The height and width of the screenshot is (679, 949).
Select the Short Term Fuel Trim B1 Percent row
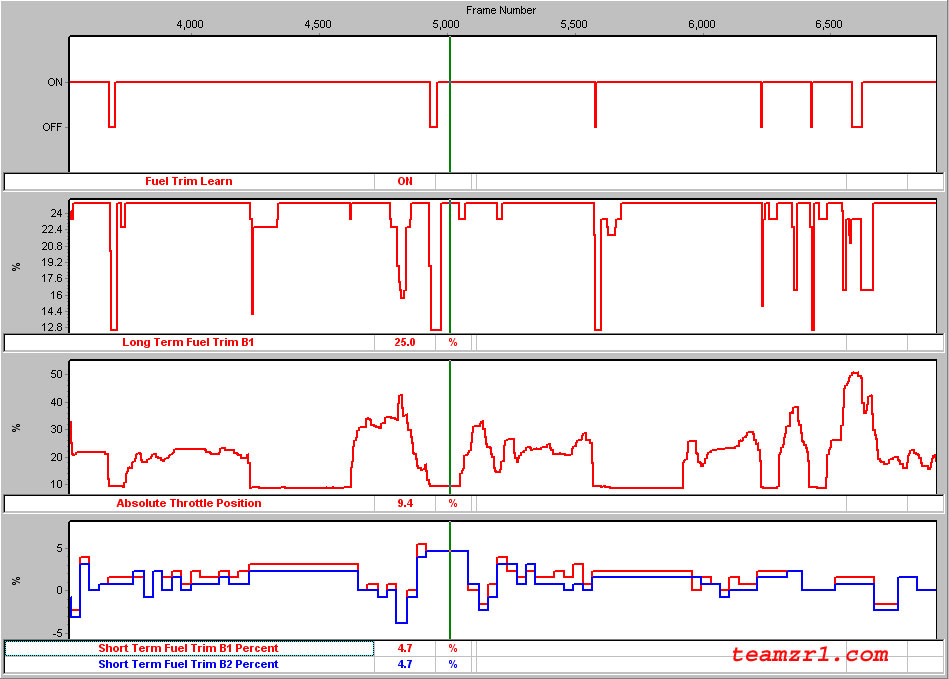point(189,648)
